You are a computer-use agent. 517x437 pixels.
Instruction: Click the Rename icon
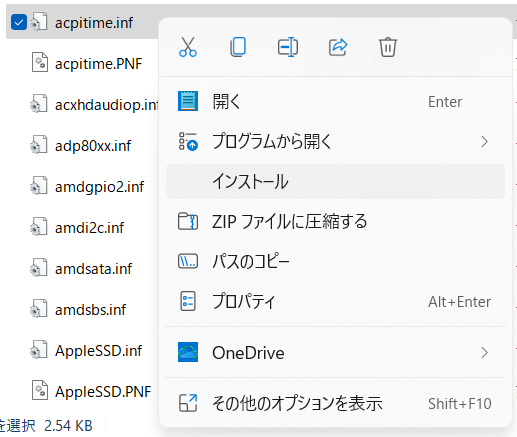pyautogui.click(x=288, y=47)
